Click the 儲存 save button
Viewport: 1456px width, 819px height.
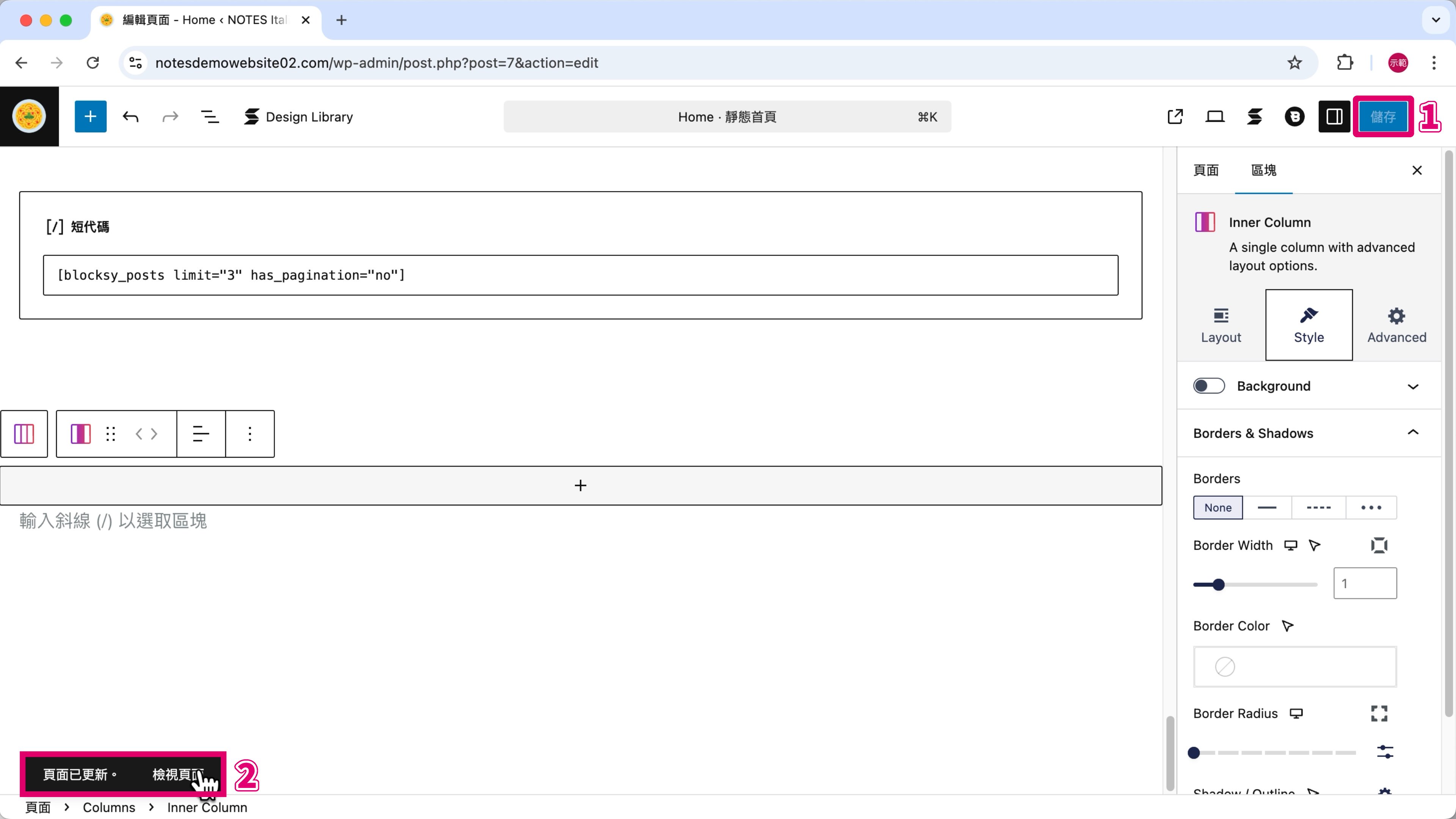point(1382,116)
